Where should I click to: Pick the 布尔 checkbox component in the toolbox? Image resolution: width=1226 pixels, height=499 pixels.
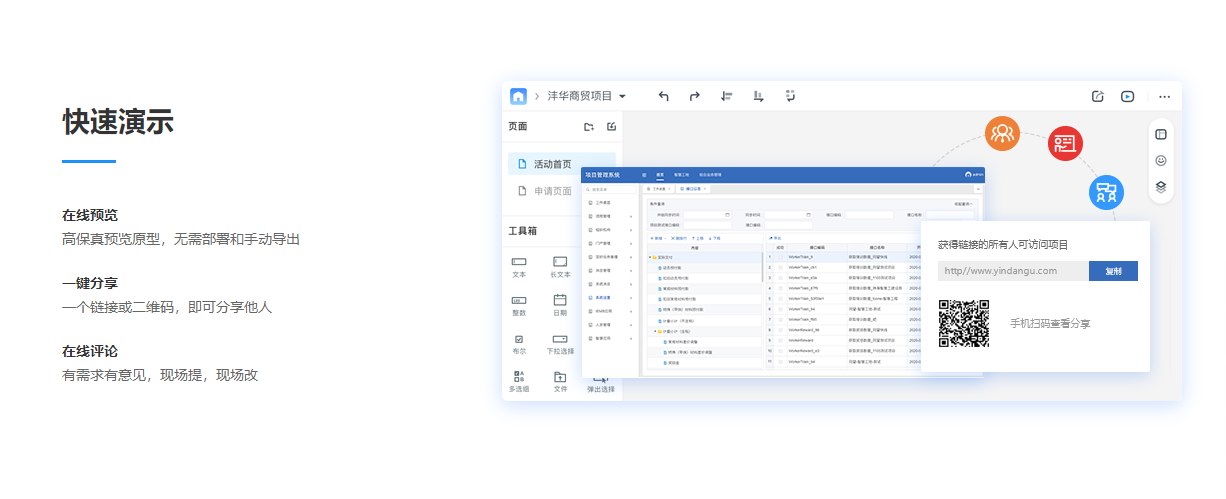click(x=519, y=344)
